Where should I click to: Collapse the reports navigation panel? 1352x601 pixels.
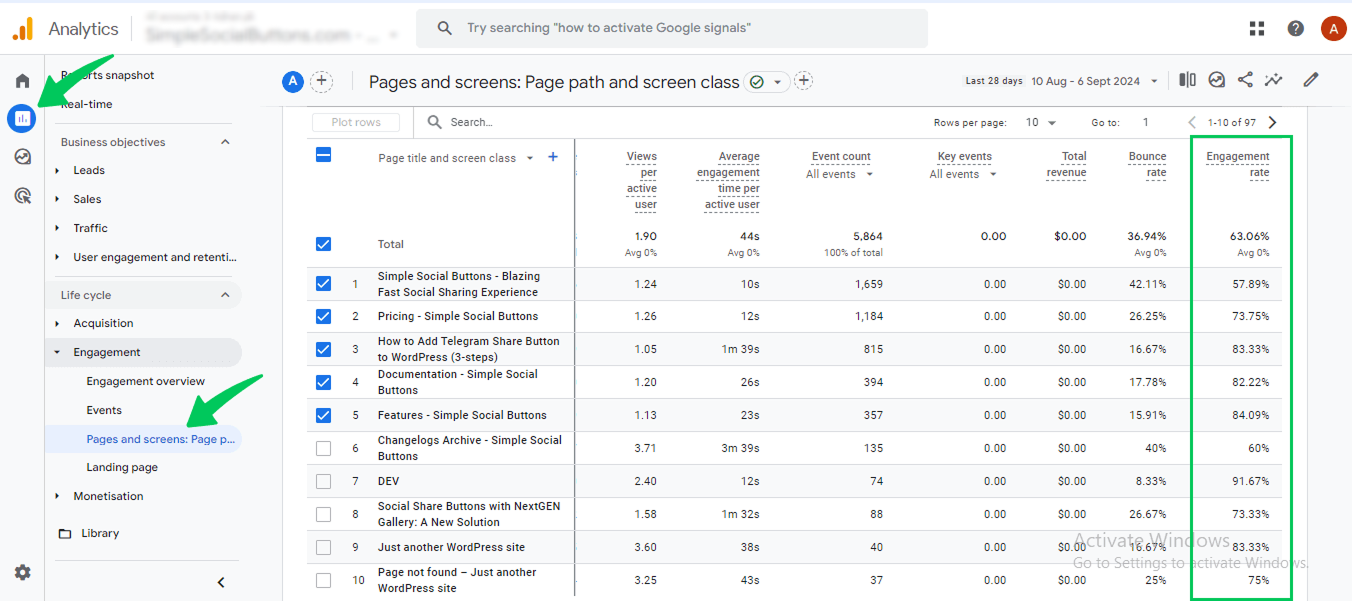(x=221, y=582)
